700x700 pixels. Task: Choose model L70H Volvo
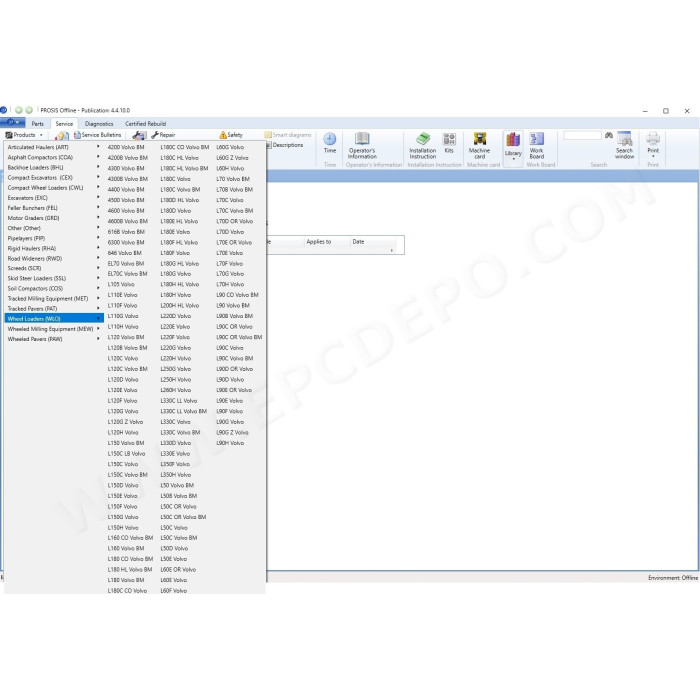pos(230,284)
